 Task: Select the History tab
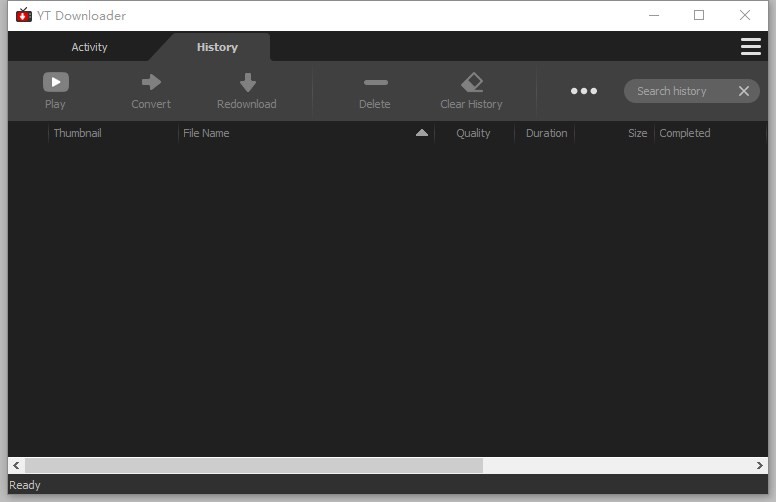point(217,47)
